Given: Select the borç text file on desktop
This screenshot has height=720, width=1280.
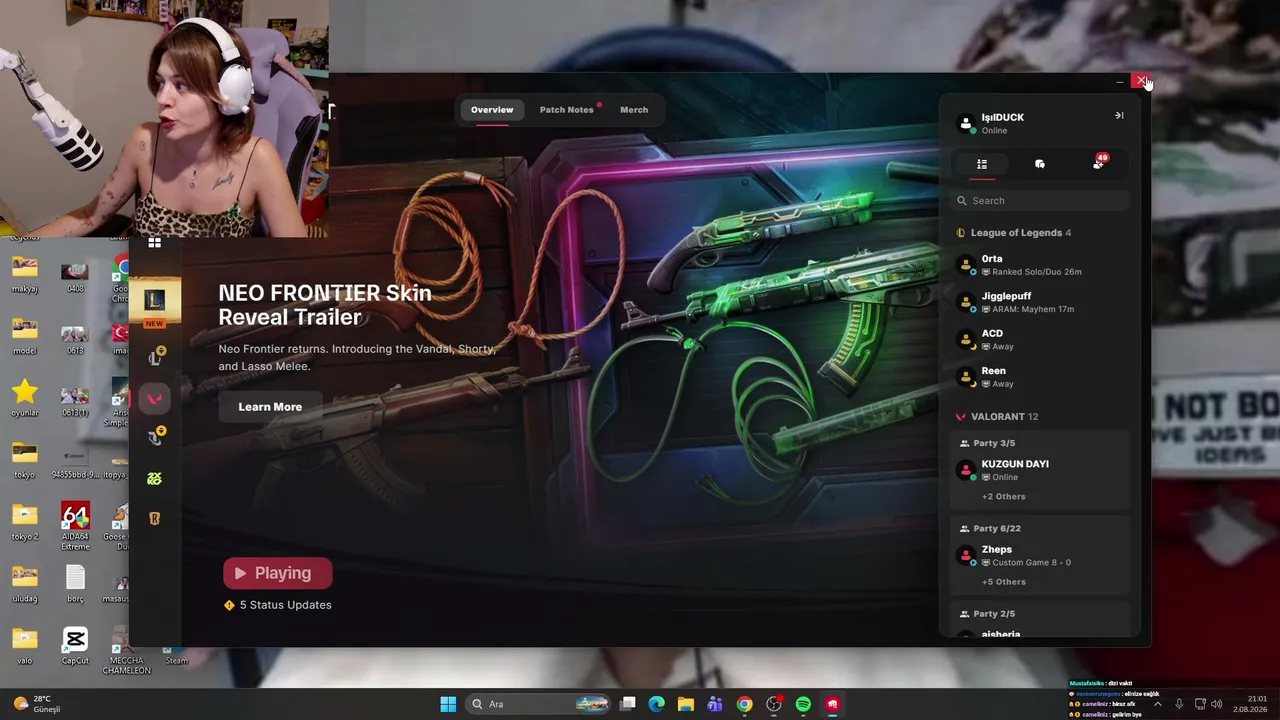Looking at the screenshot, I should point(75,584).
